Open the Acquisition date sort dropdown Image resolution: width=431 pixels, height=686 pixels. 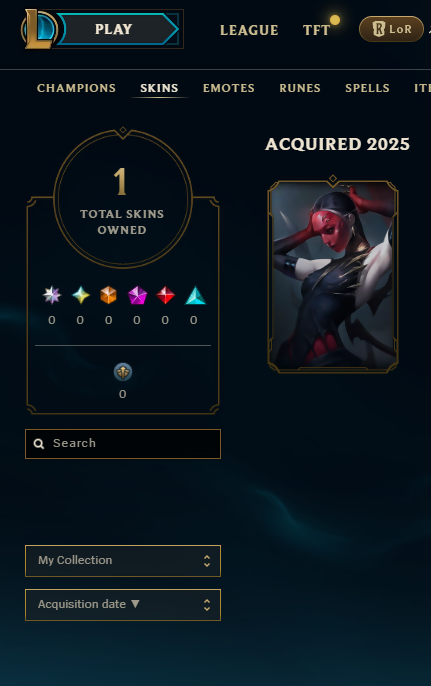[x=123, y=605]
